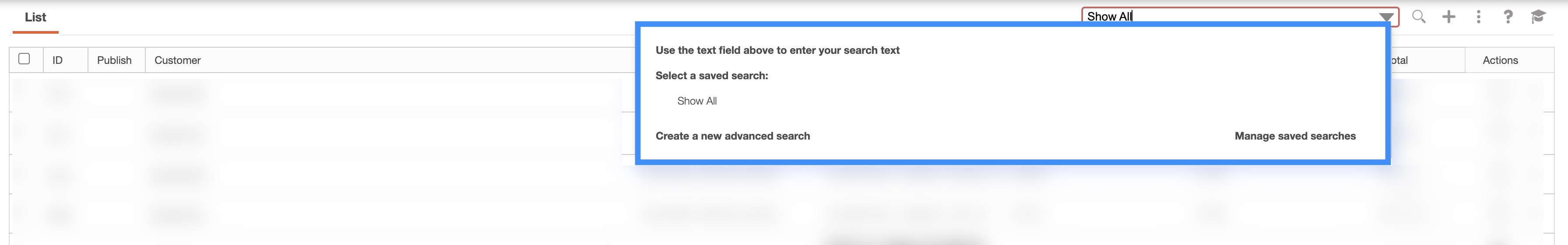This screenshot has height=245, width=1568.
Task: Collapse the saved search dropdown arrow
Action: coord(1386,17)
